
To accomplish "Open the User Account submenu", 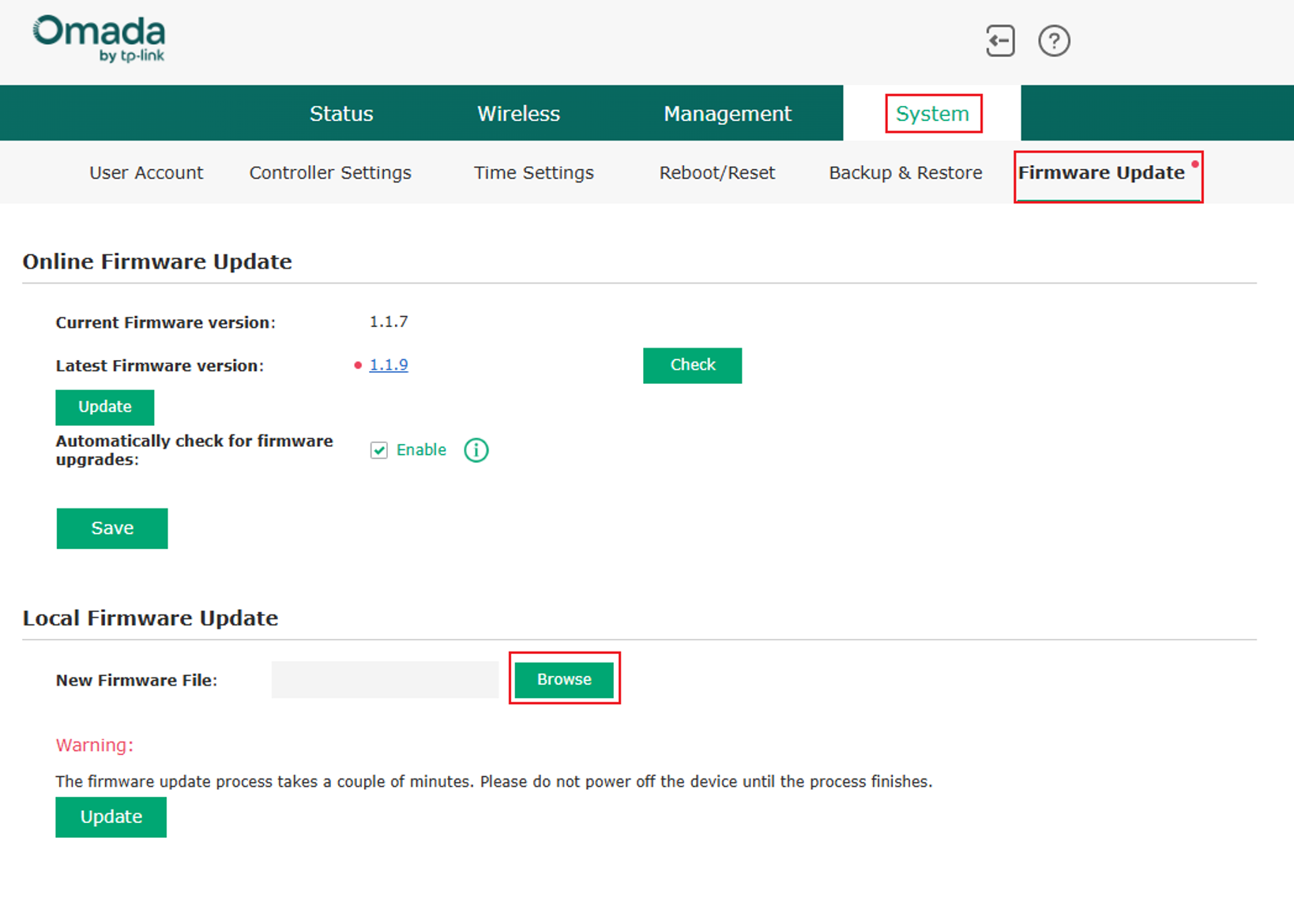I will [x=146, y=173].
